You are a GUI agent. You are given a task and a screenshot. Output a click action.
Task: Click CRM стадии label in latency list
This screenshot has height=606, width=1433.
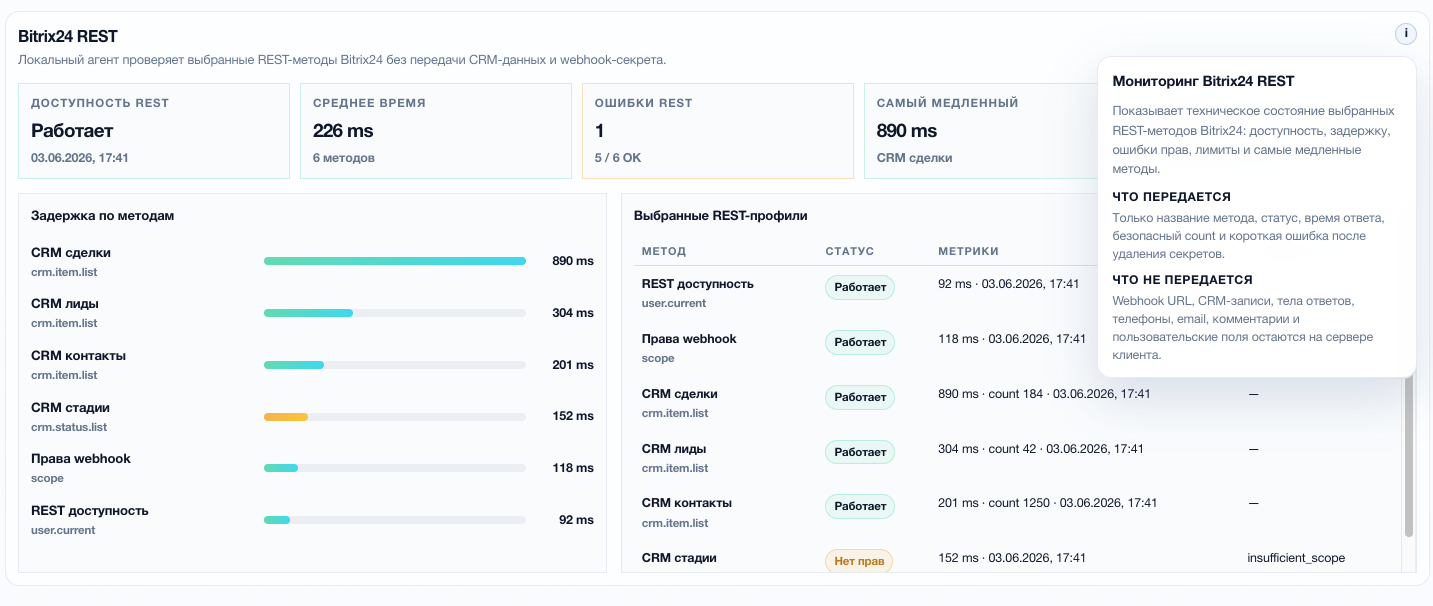(70, 407)
